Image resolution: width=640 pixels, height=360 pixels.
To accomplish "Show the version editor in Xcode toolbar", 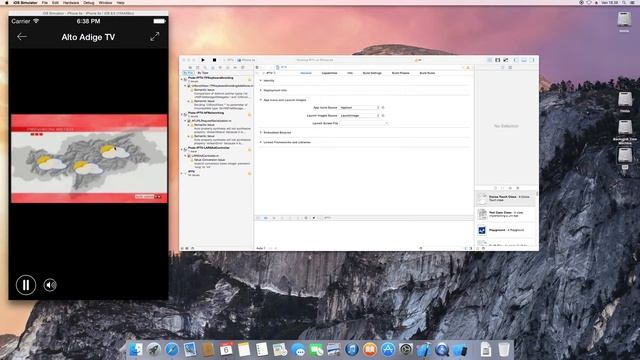I will coord(506,60).
